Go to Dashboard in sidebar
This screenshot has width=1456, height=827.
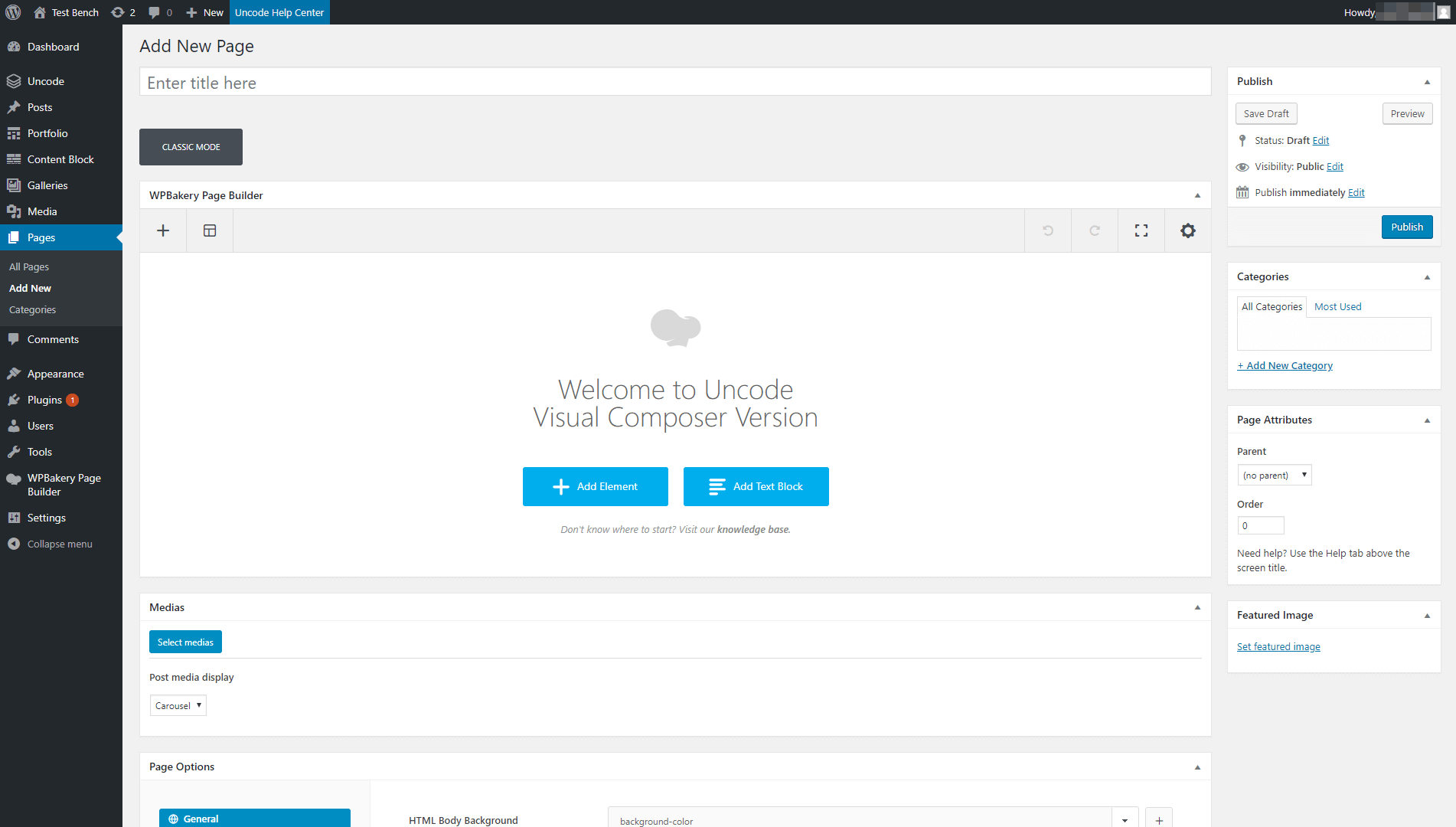pos(61,47)
